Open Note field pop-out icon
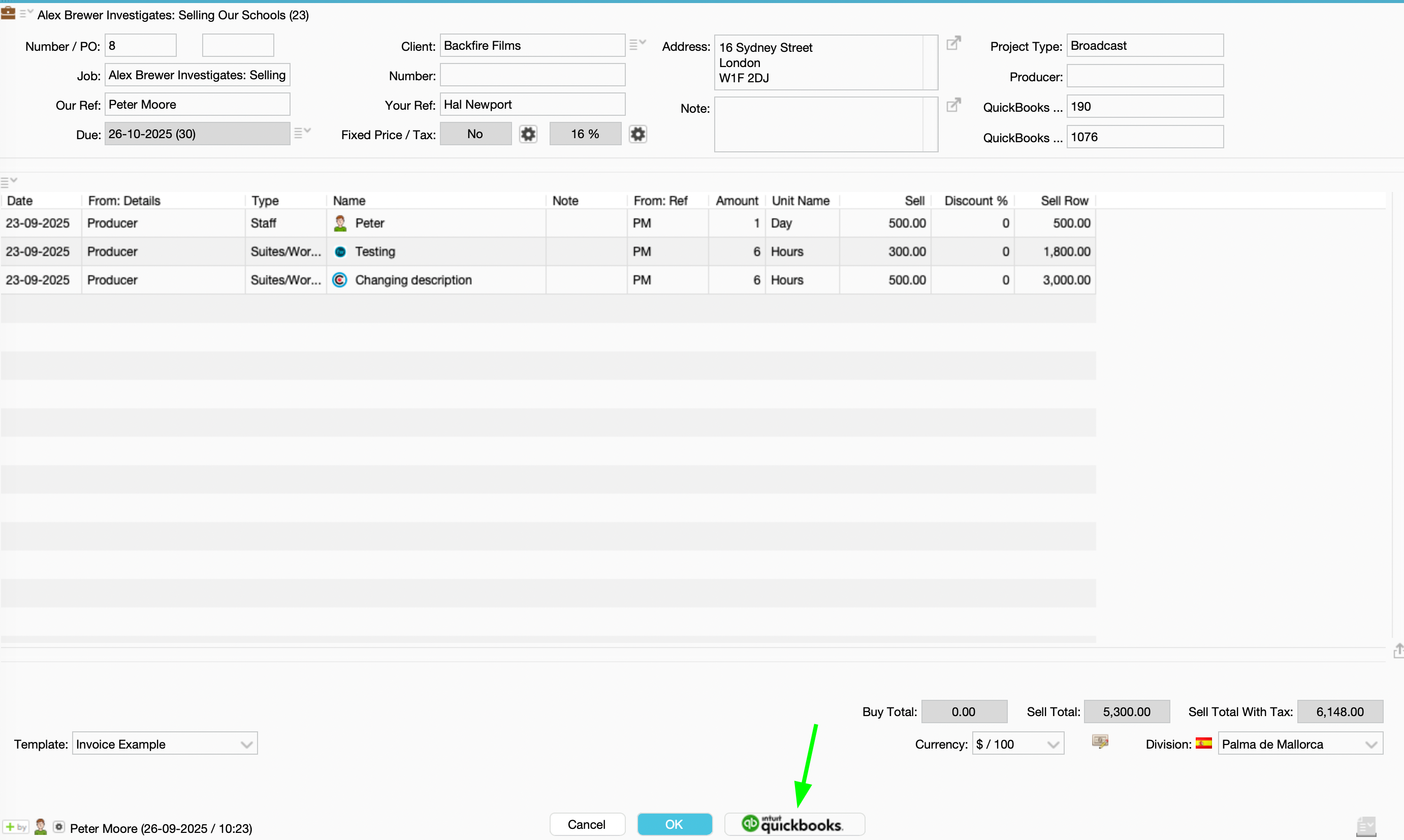 tap(953, 105)
